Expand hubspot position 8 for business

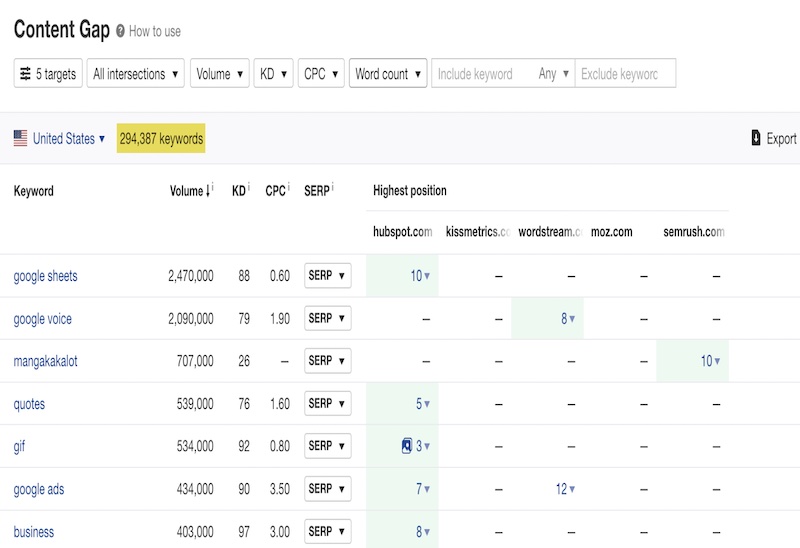coord(423,532)
